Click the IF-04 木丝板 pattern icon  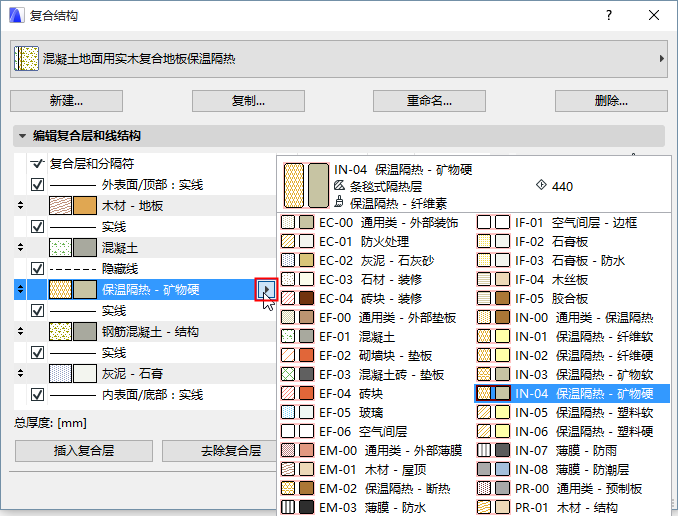[484, 280]
